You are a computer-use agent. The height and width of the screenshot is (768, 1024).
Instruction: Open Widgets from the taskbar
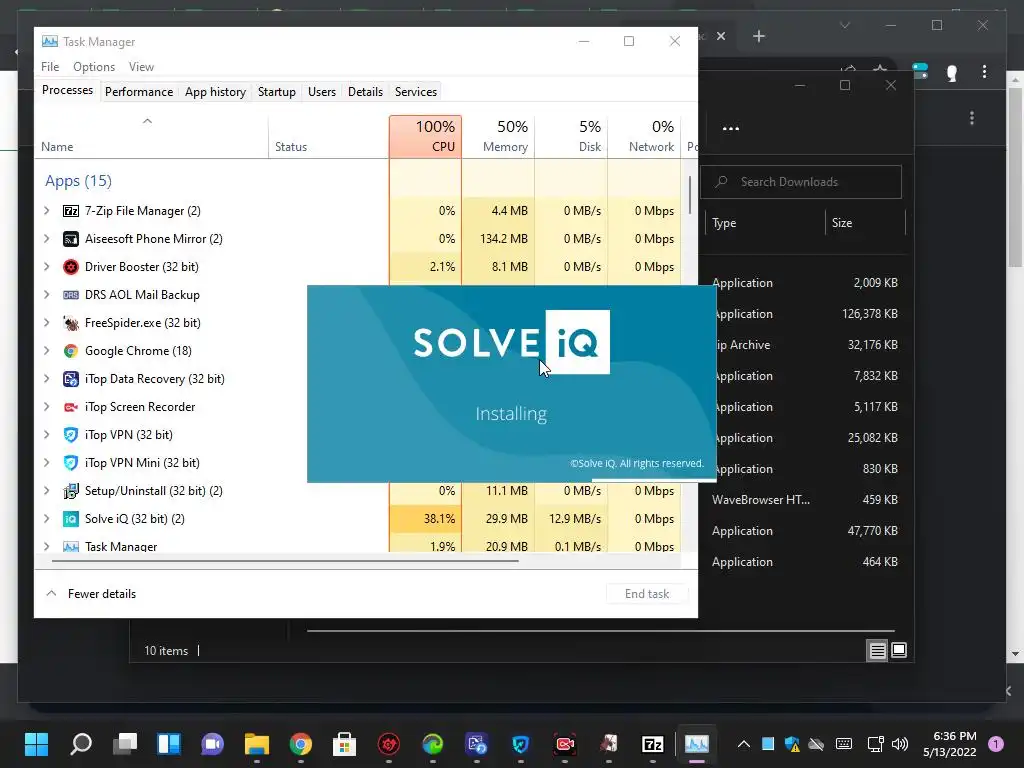coord(168,744)
